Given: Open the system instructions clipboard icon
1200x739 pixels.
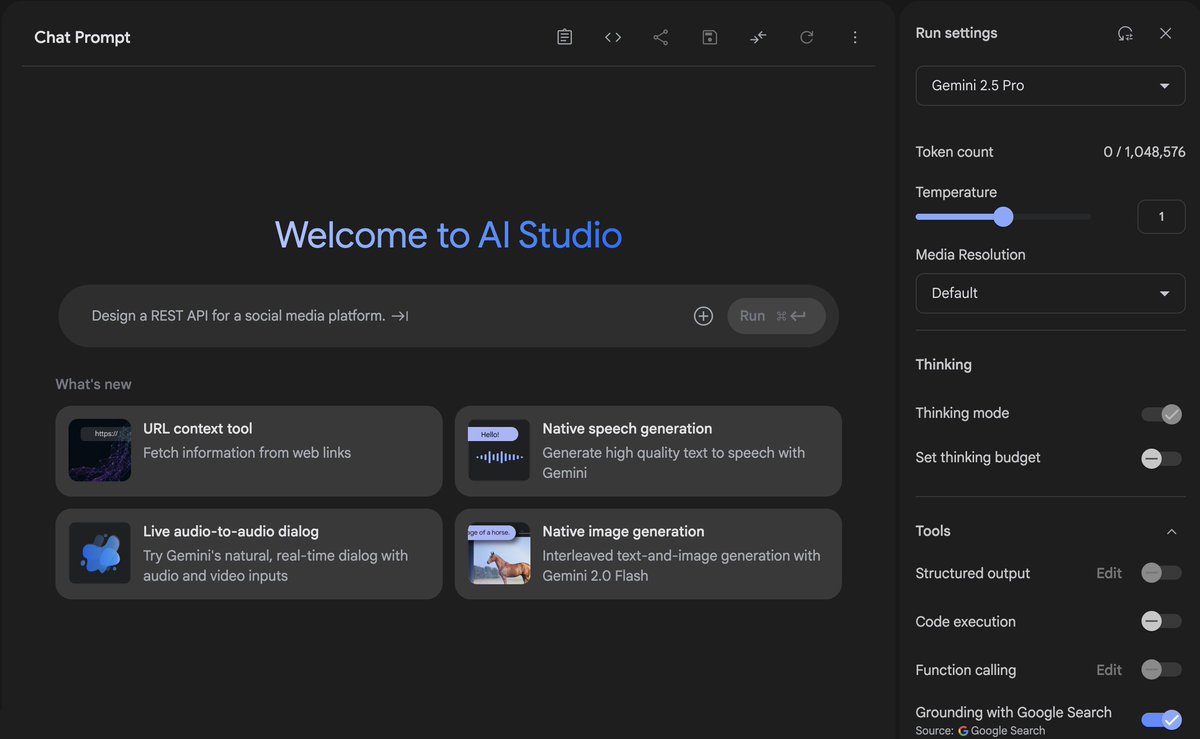Looking at the screenshot, I should pyautogui.click(x=565, y=37).
